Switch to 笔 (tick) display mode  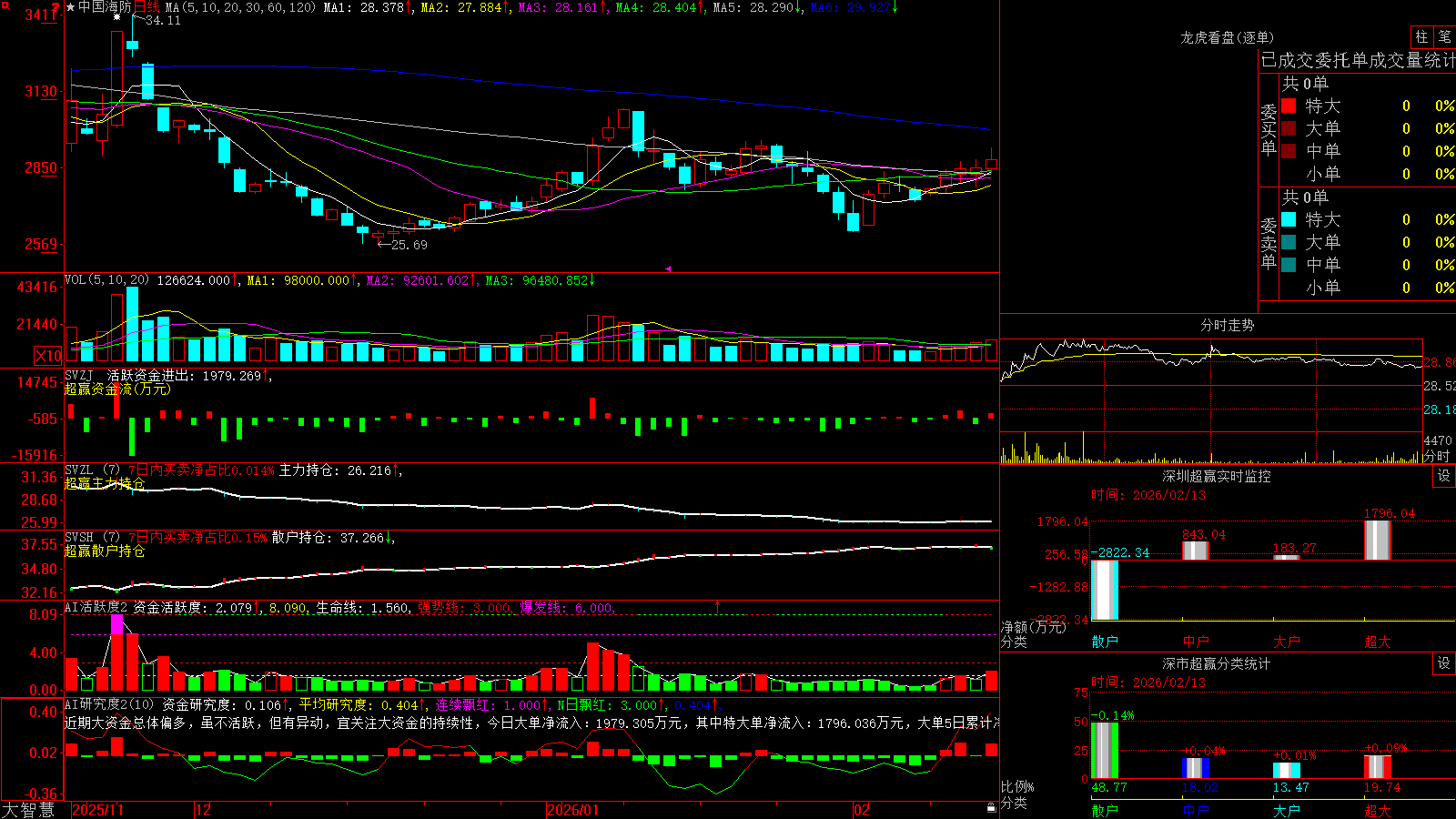click(x=1444, y=36)
